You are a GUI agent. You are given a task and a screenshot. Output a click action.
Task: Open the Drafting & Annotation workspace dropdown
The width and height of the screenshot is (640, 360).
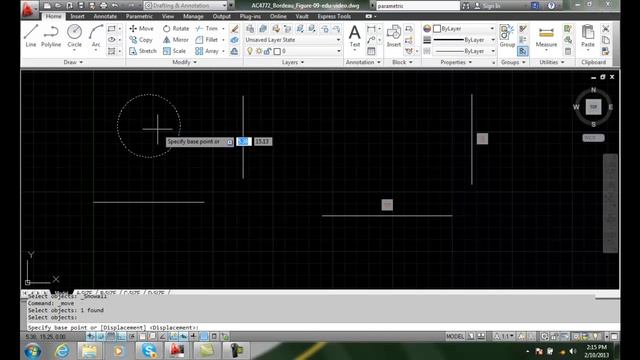[186, 5]
